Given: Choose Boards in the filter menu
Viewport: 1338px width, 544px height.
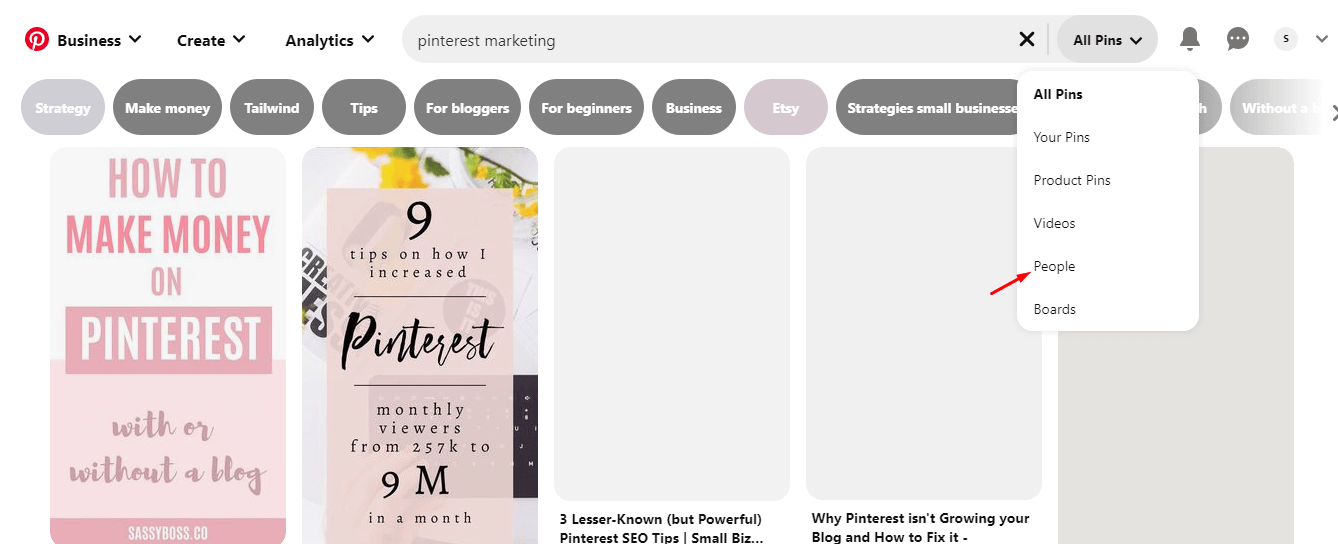Looking at the screenshot, I should tap(1054, 309).
